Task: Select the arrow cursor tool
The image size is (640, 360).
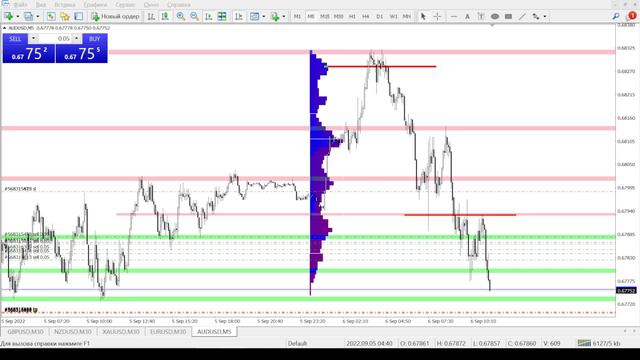Action: point(423,16)
